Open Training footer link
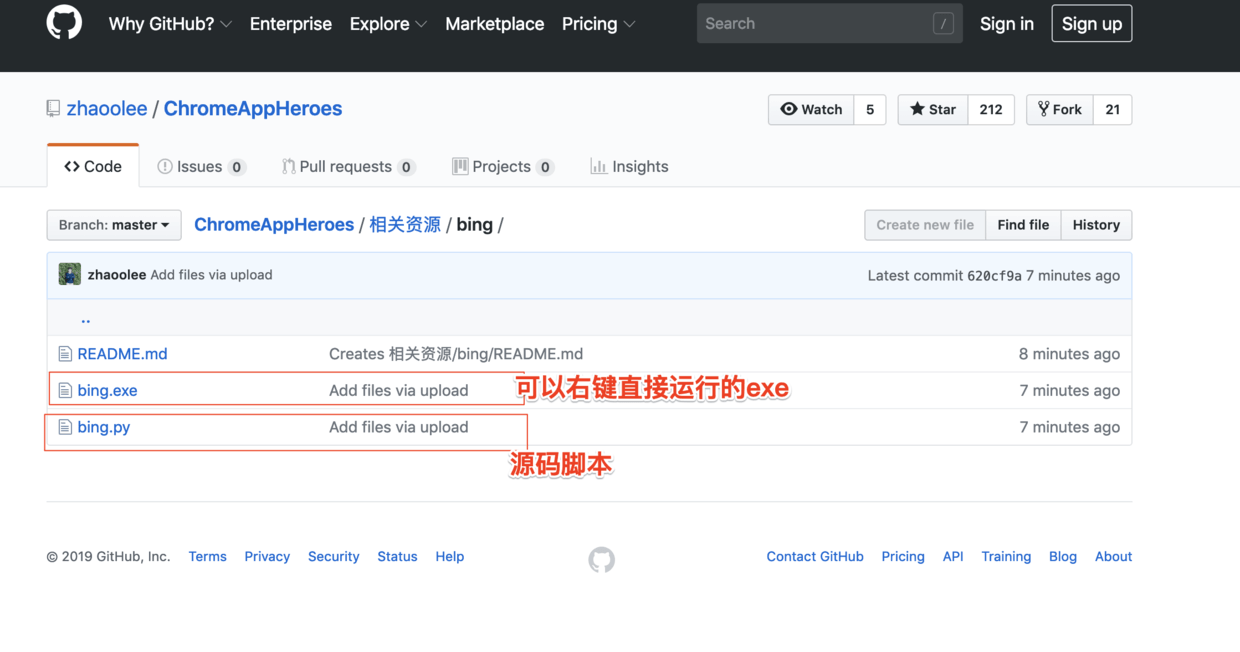 point(1006,556)
